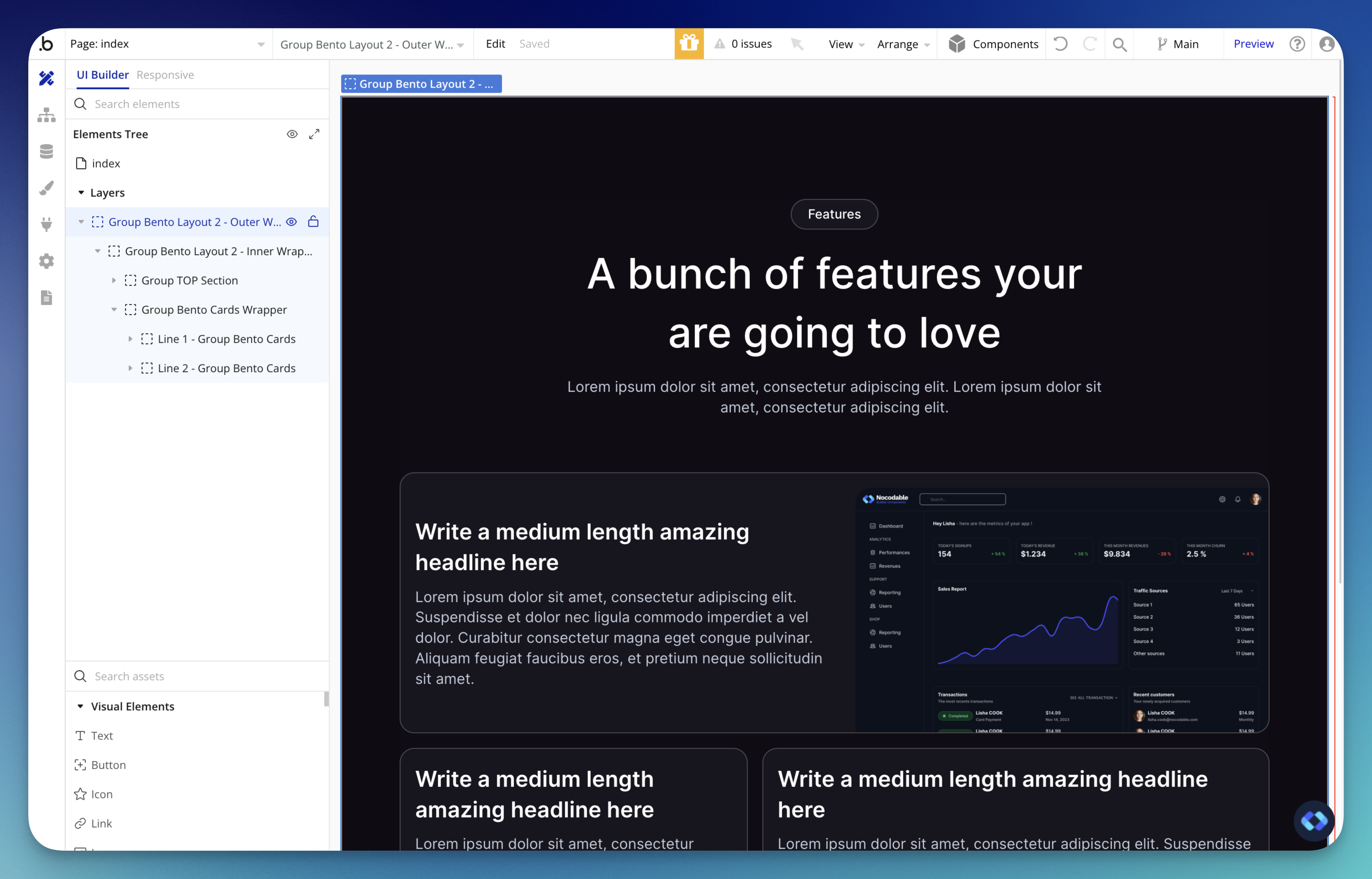Image resolution: width=1372 pixels, height=879 pixels.
Task: Open the Styles tab paintbrush icon
Action: [x=47, y=188]
